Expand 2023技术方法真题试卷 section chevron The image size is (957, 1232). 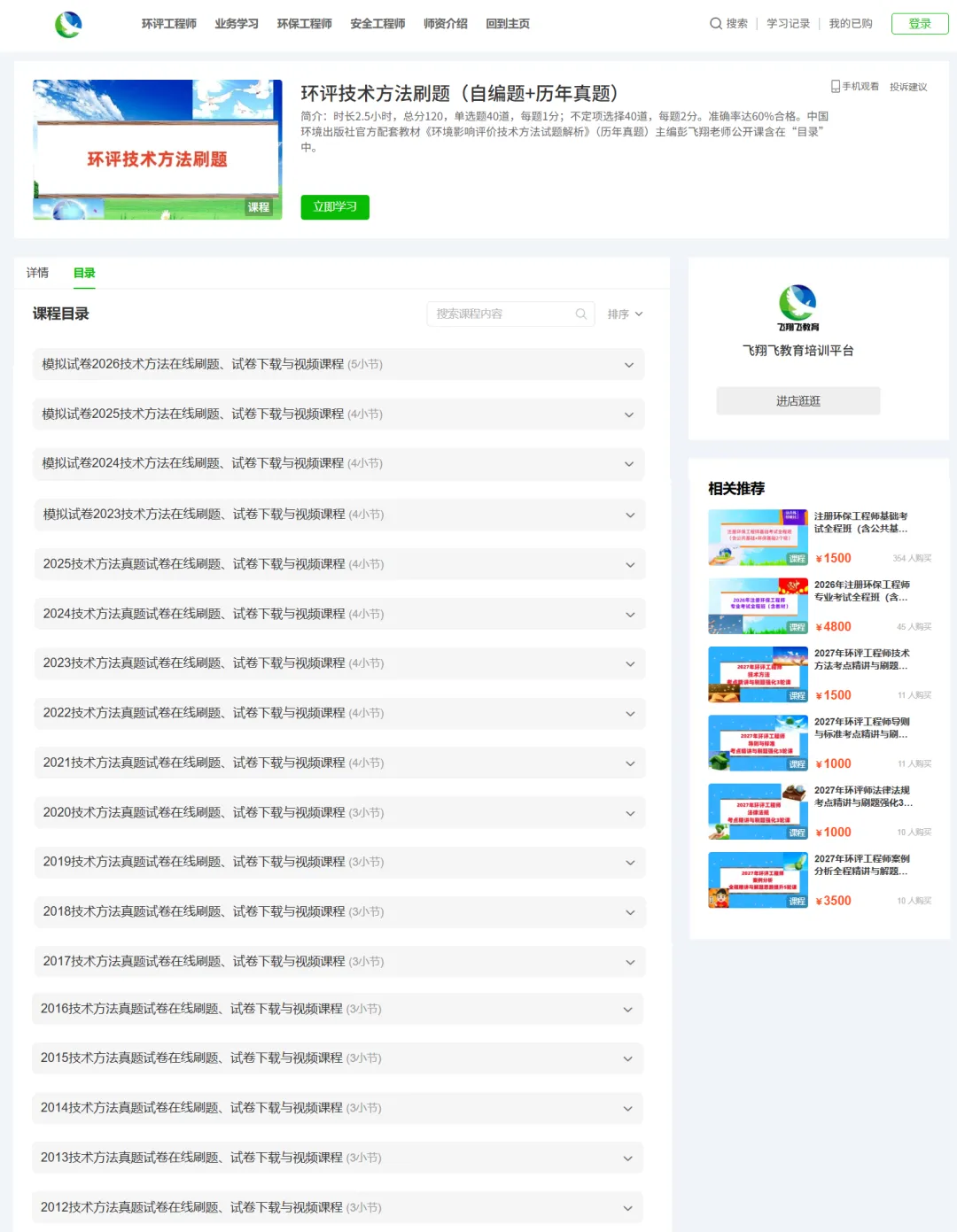coord(630,663)
